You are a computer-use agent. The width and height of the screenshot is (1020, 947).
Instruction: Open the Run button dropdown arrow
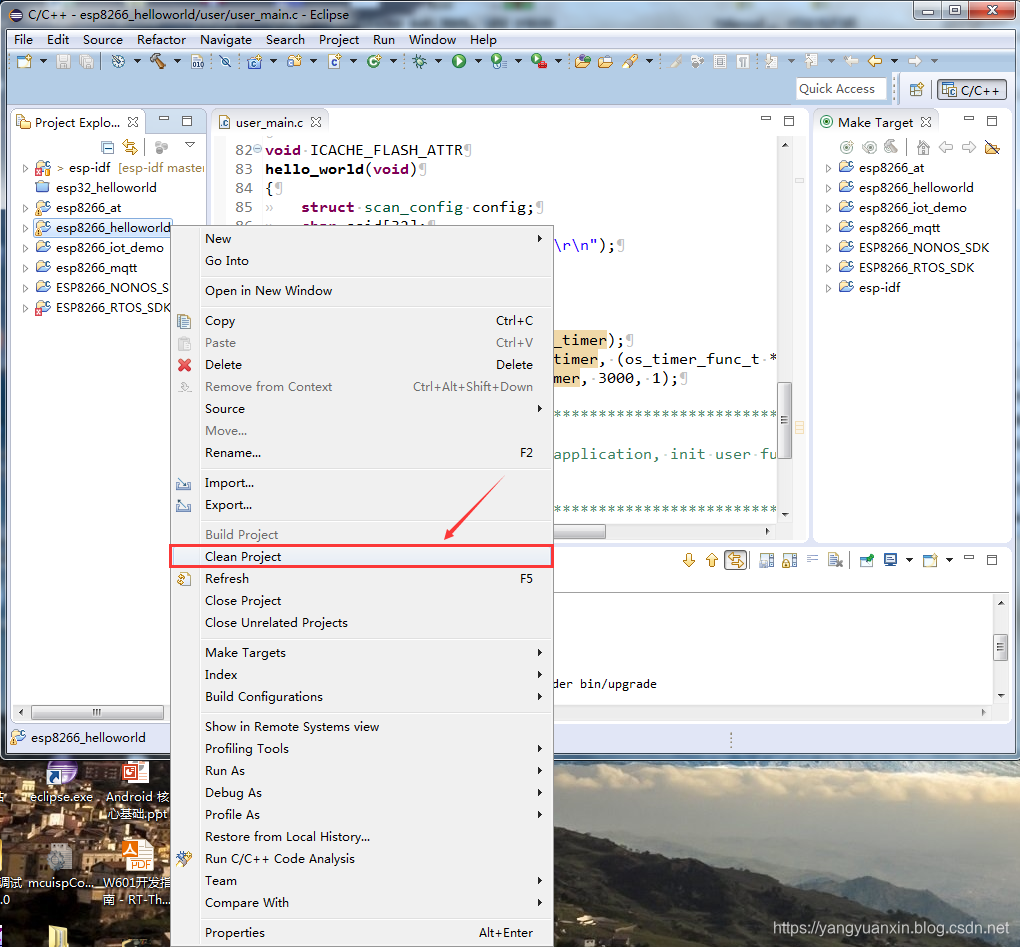point(478,61)
